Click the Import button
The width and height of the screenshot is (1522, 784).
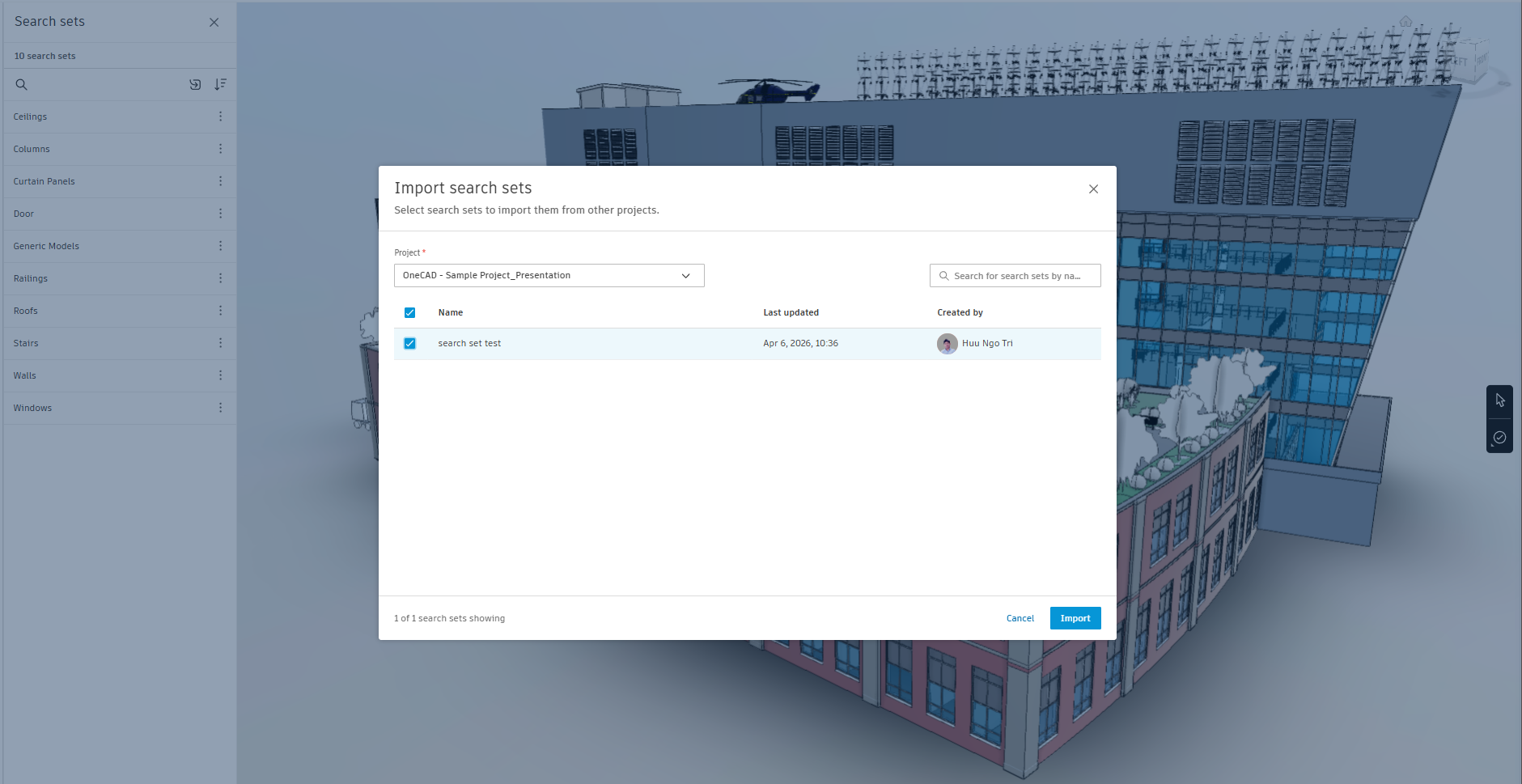coord(1075,618)
